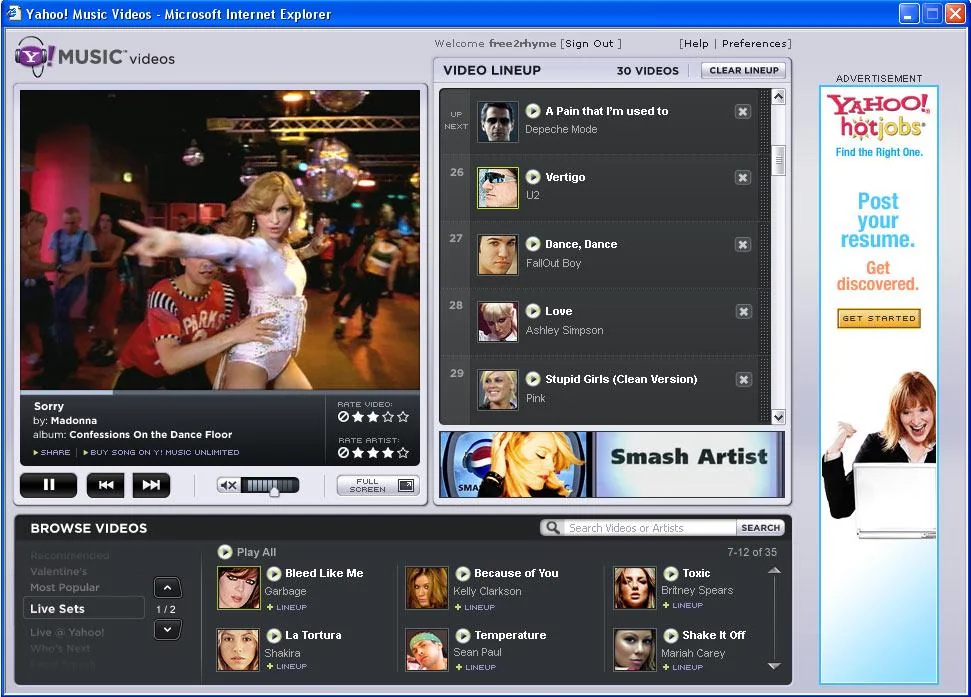Image resolution: width=971 pixels, height=697 pixels.
Task: Skip to next video
Action: pyautogui.click(x=151, y=485)
